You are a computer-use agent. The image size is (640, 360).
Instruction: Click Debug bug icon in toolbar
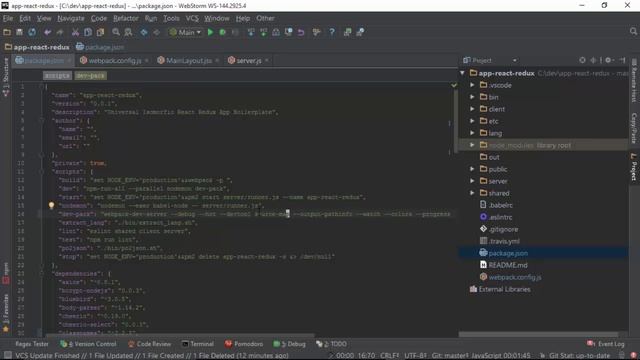coord(223,32)
